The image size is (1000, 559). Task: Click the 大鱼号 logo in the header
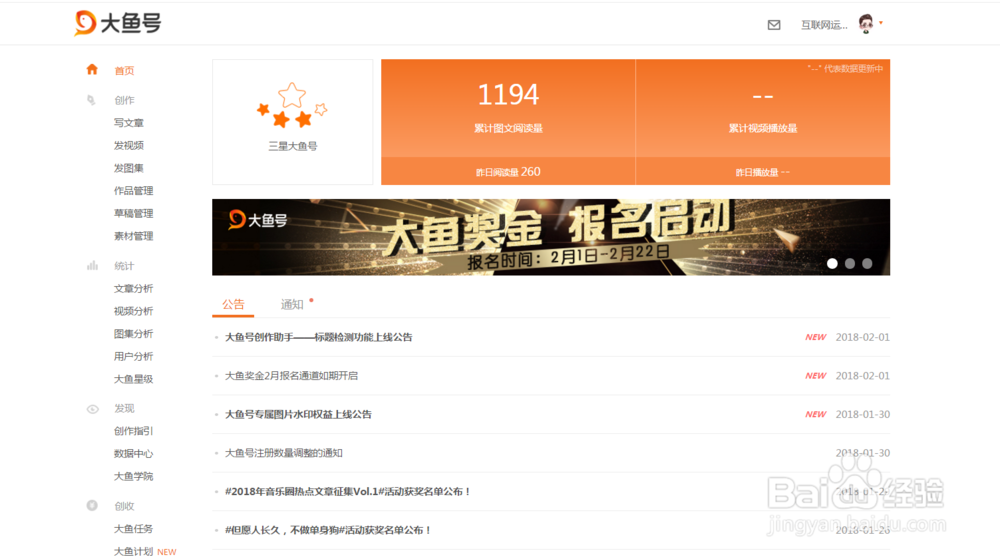[117, 23]
